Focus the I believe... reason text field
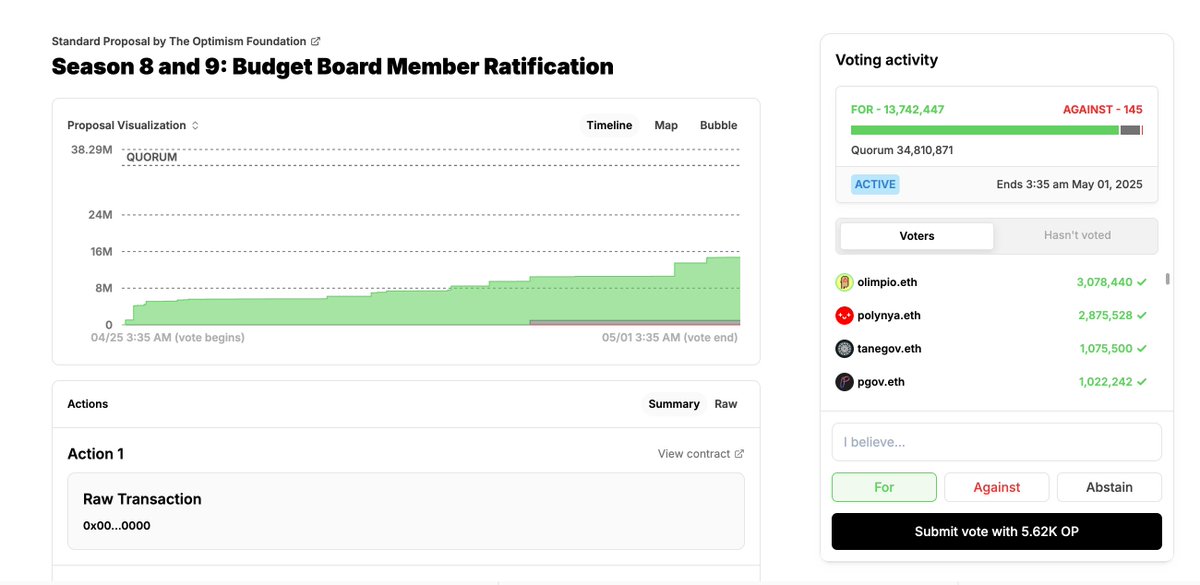This screenshot has width=1200, height=585. click(x=997, y=442)
